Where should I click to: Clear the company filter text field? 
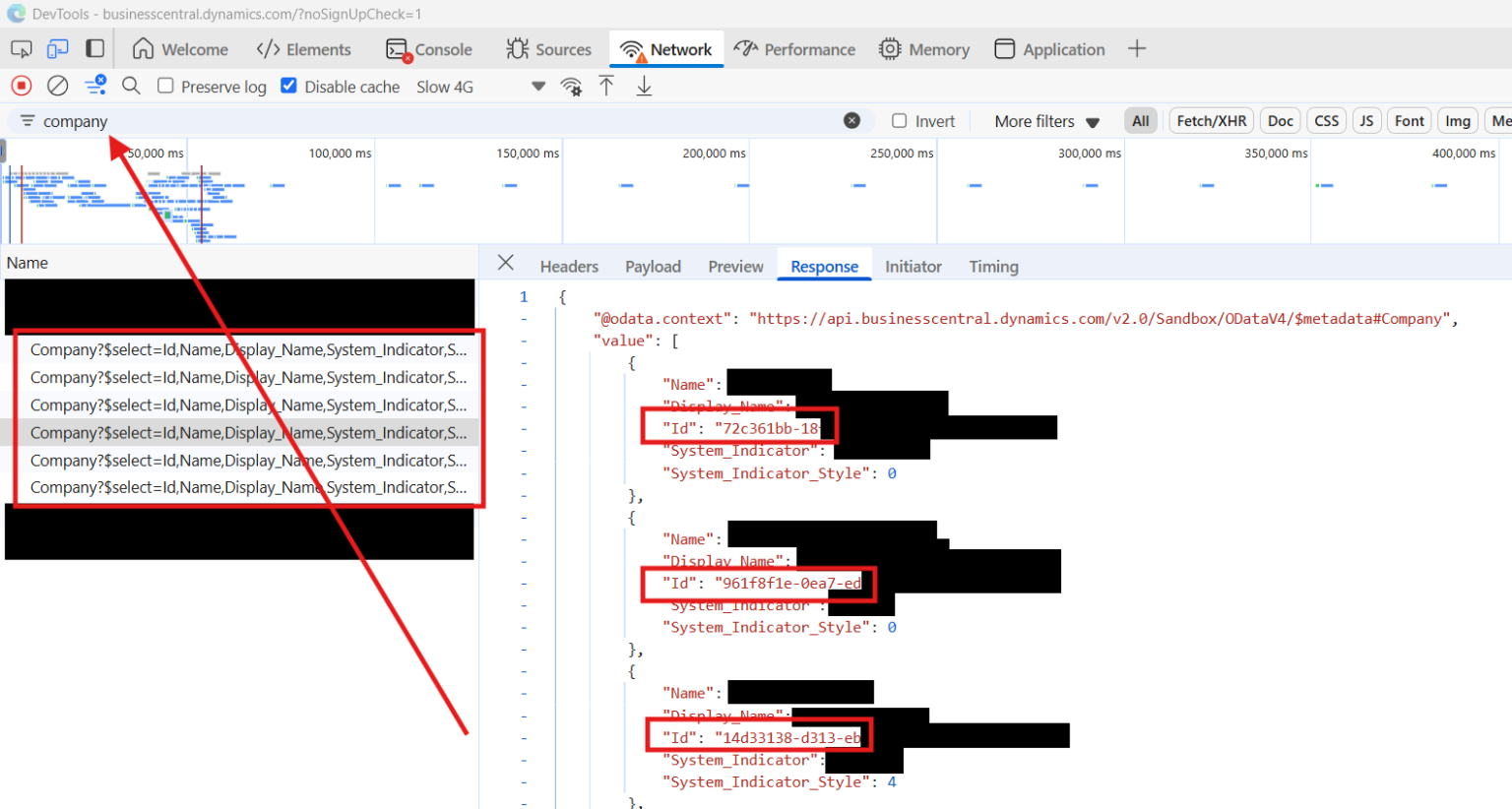click(x=852, y=120)
